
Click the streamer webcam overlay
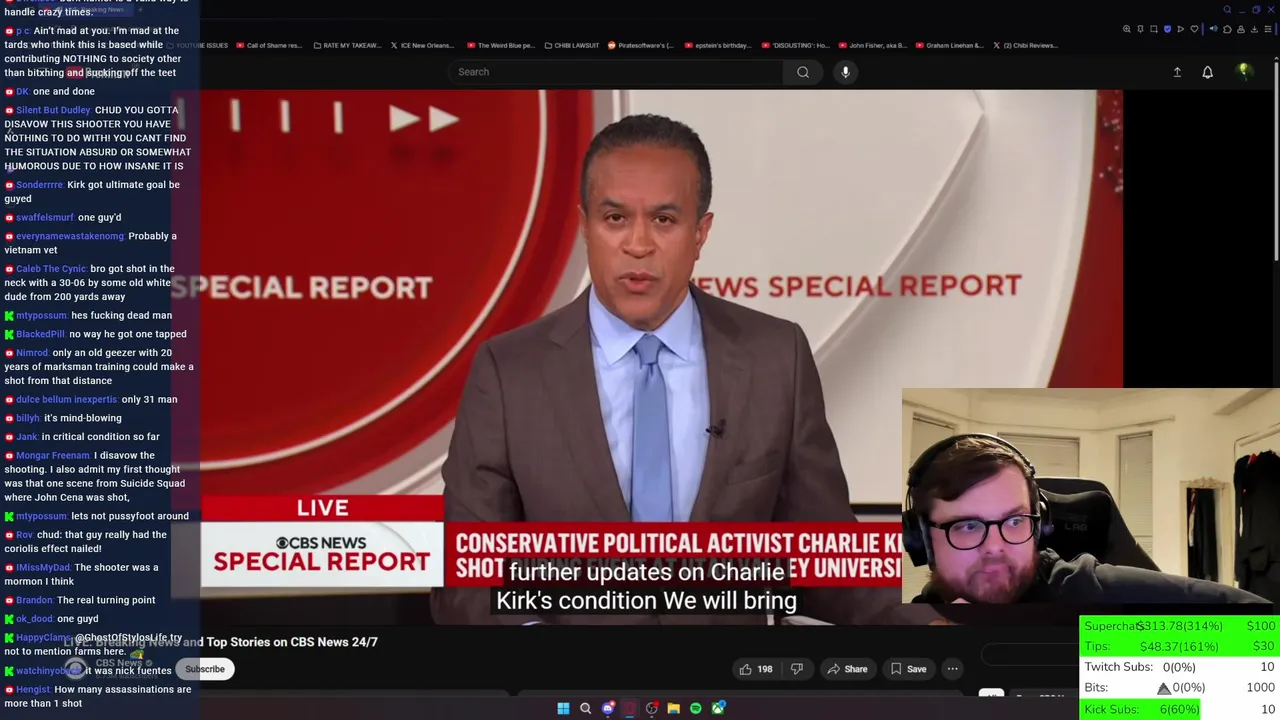click(1090, 496)
